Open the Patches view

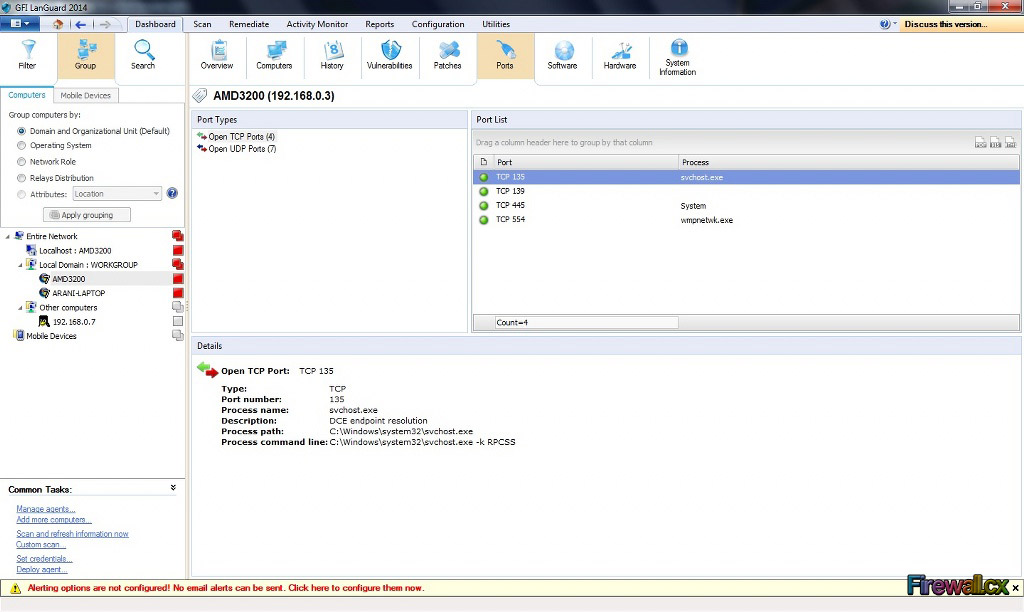pyautogui.click(x=447, y=55)
